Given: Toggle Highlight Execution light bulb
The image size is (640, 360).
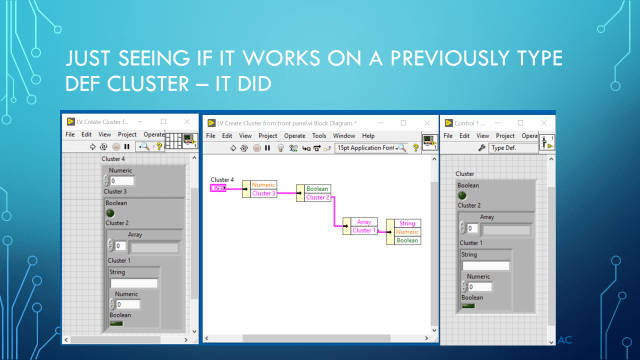Looking at the screenshot, I should click(280, 148).
